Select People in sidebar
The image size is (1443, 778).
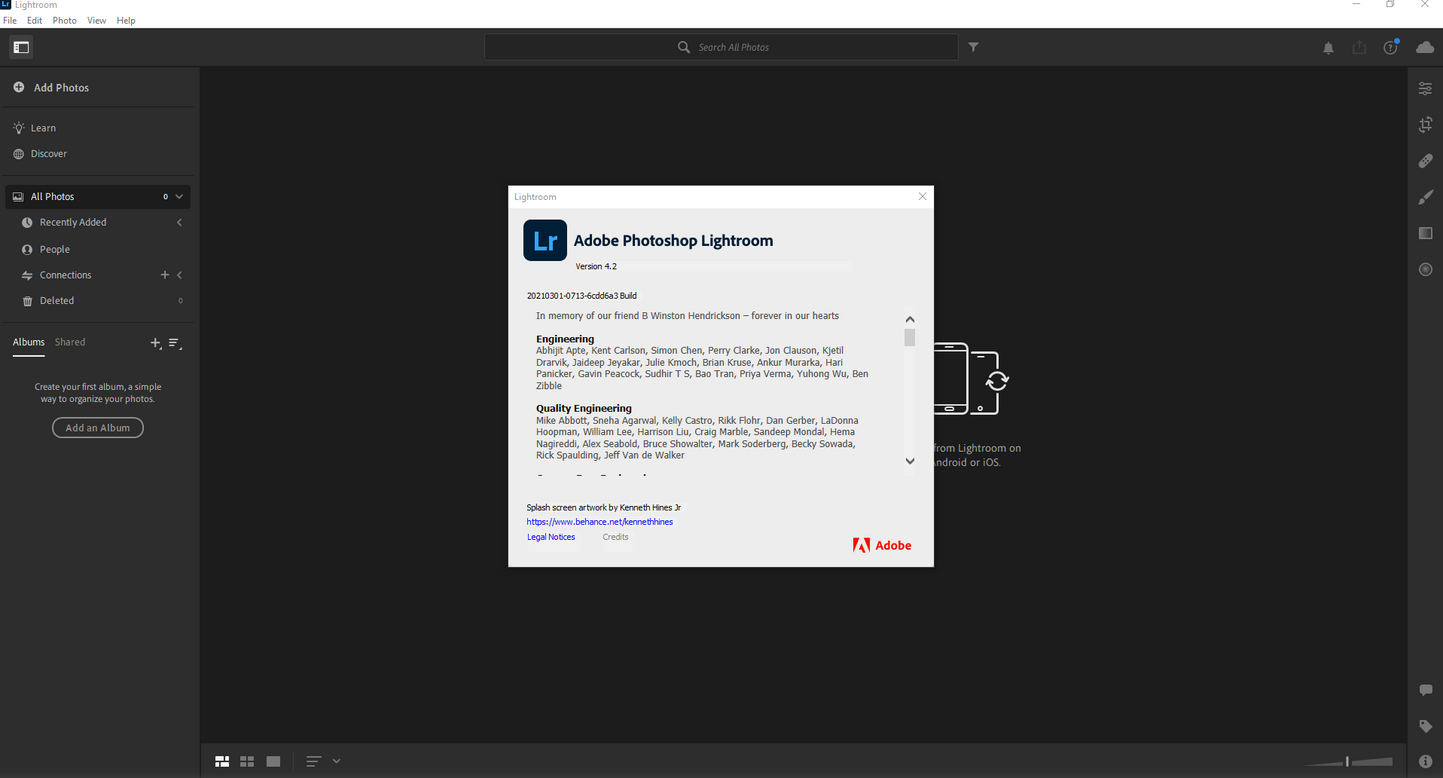[55, 249]
